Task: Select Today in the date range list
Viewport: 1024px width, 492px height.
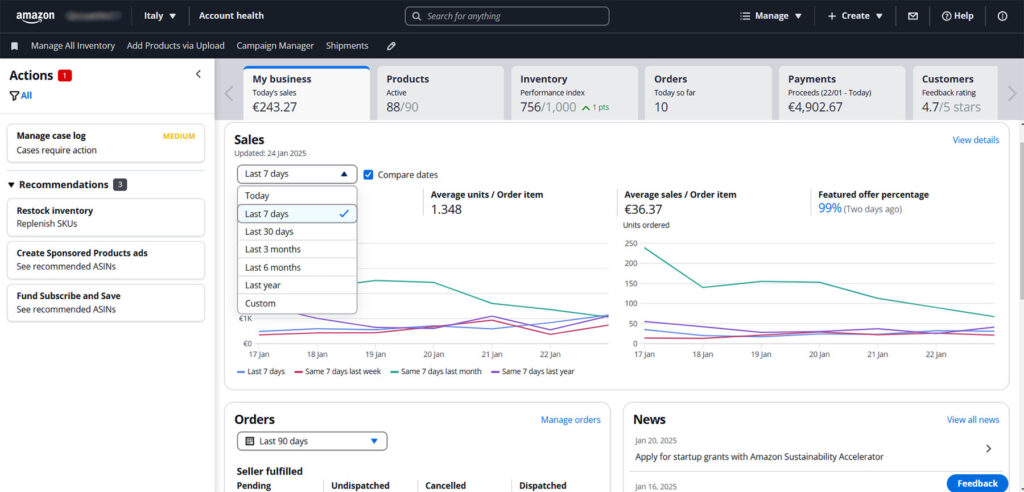Action: coord(297,195)
